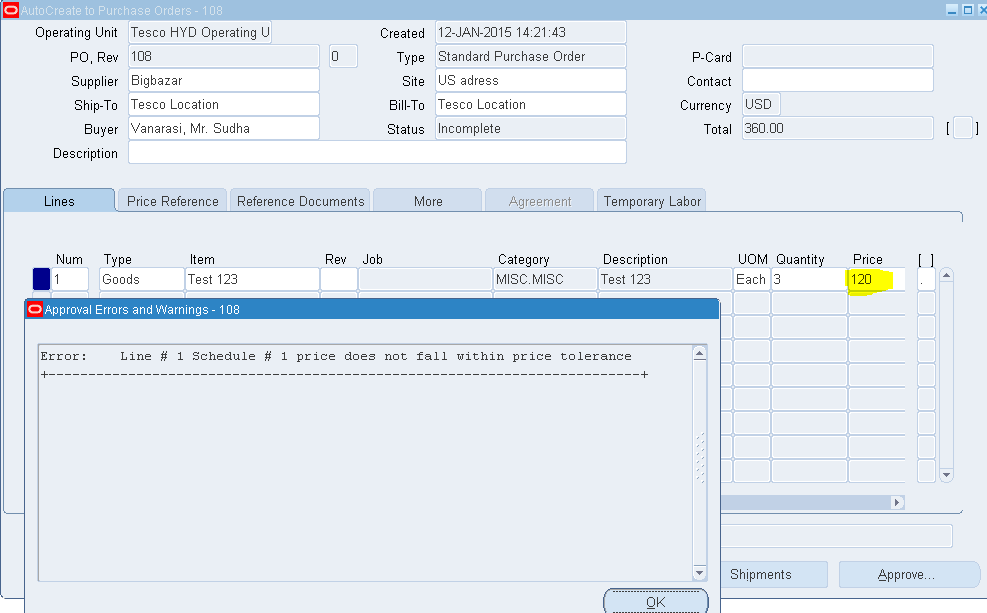The image size is (987, 613).
Task: Click the Category field MISC.MISC
Action: click(545, 279)
